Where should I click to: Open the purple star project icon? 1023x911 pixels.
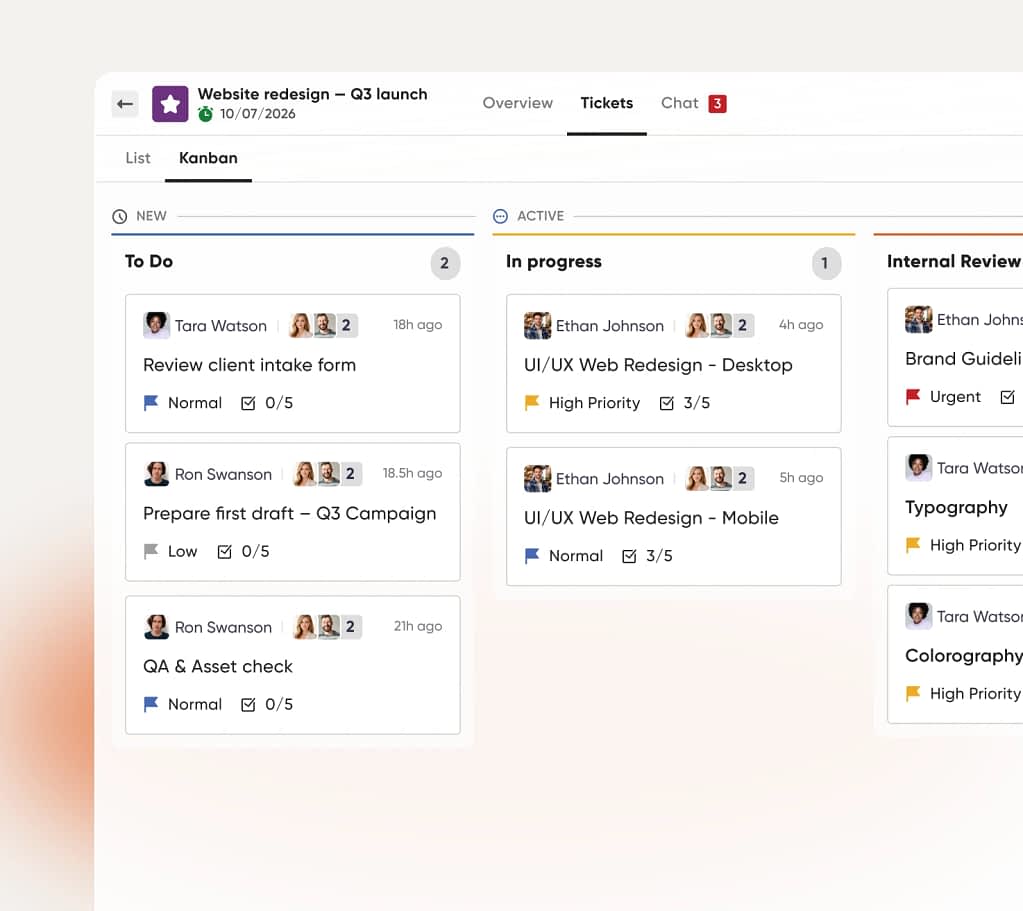point(170,104)
